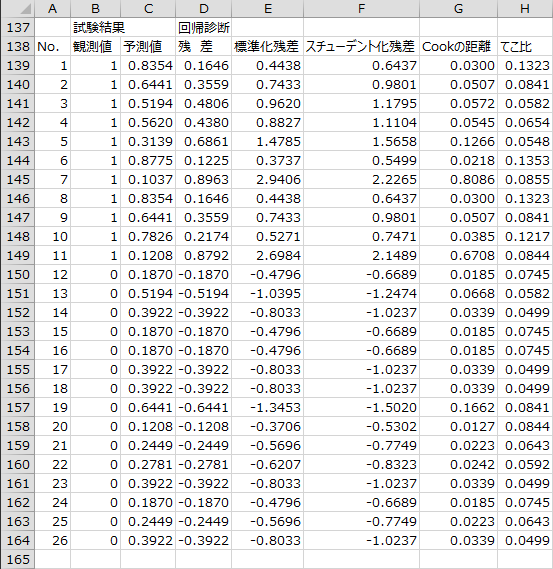Image resolution: width=553 pixels, height=569 pixels.
Task: Click leverage value 0.0654
Action: click(x=525, y=122)
